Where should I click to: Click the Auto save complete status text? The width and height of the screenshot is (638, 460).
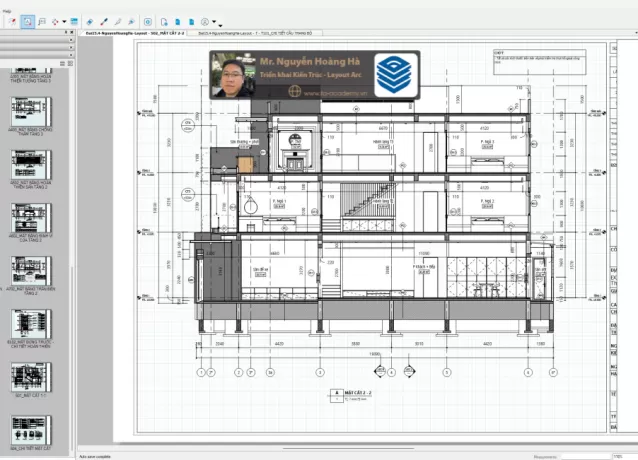(x=95, y=457)
